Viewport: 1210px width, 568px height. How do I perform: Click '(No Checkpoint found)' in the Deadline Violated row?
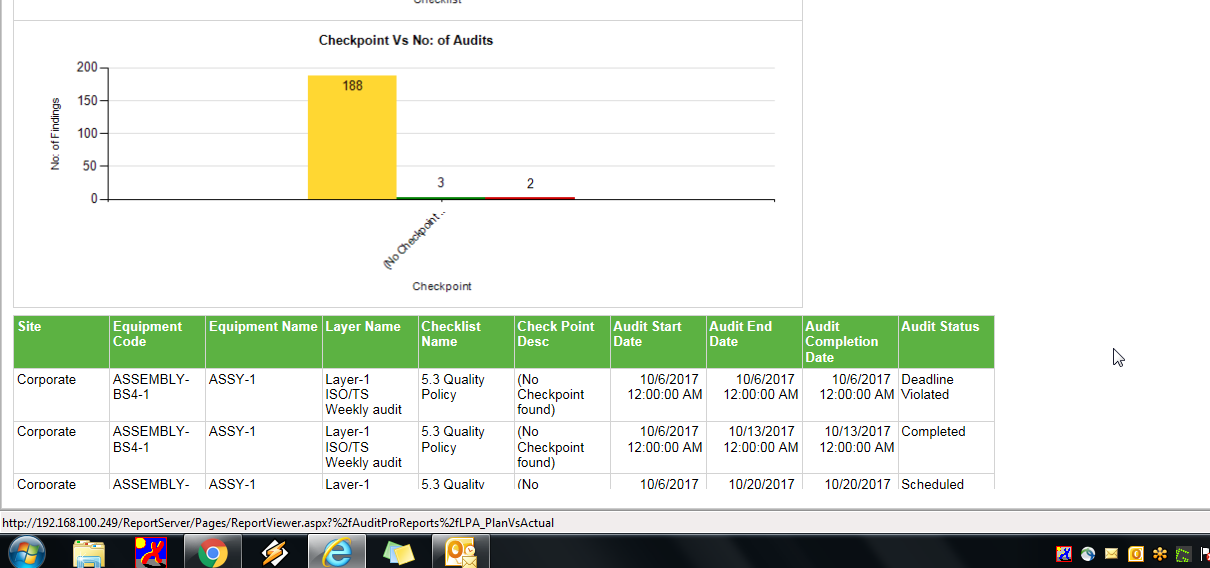tap(551, 395)
